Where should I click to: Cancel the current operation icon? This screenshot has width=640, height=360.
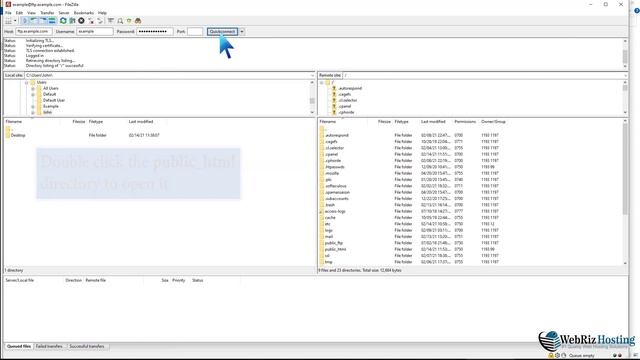point(81,21)
